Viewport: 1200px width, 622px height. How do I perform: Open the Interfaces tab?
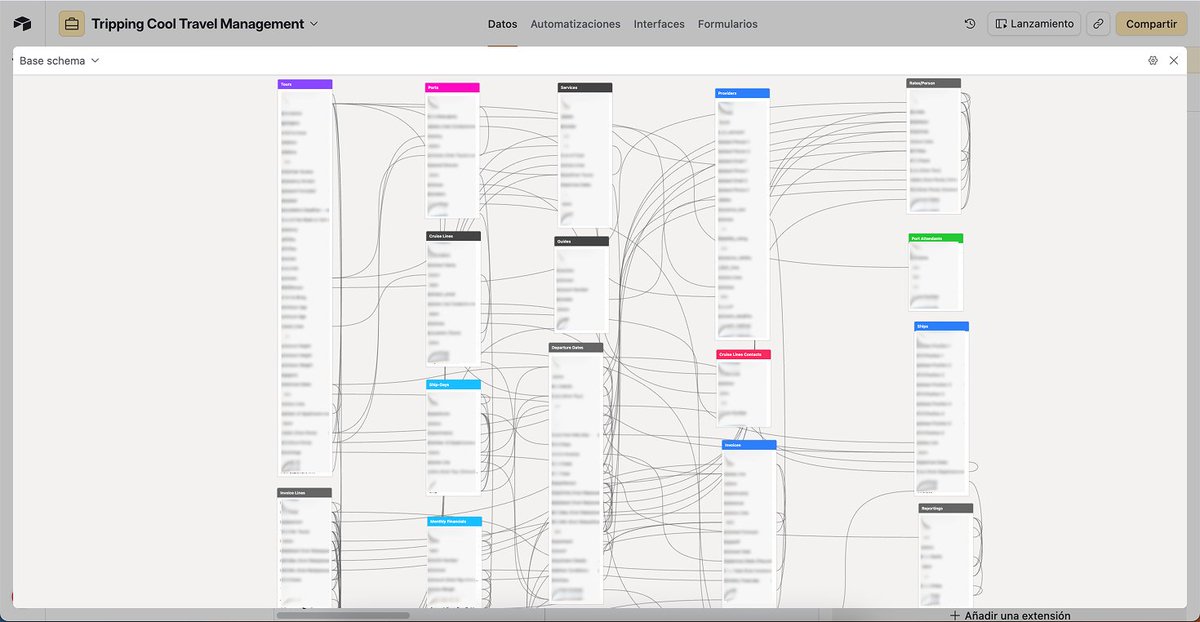659,24
